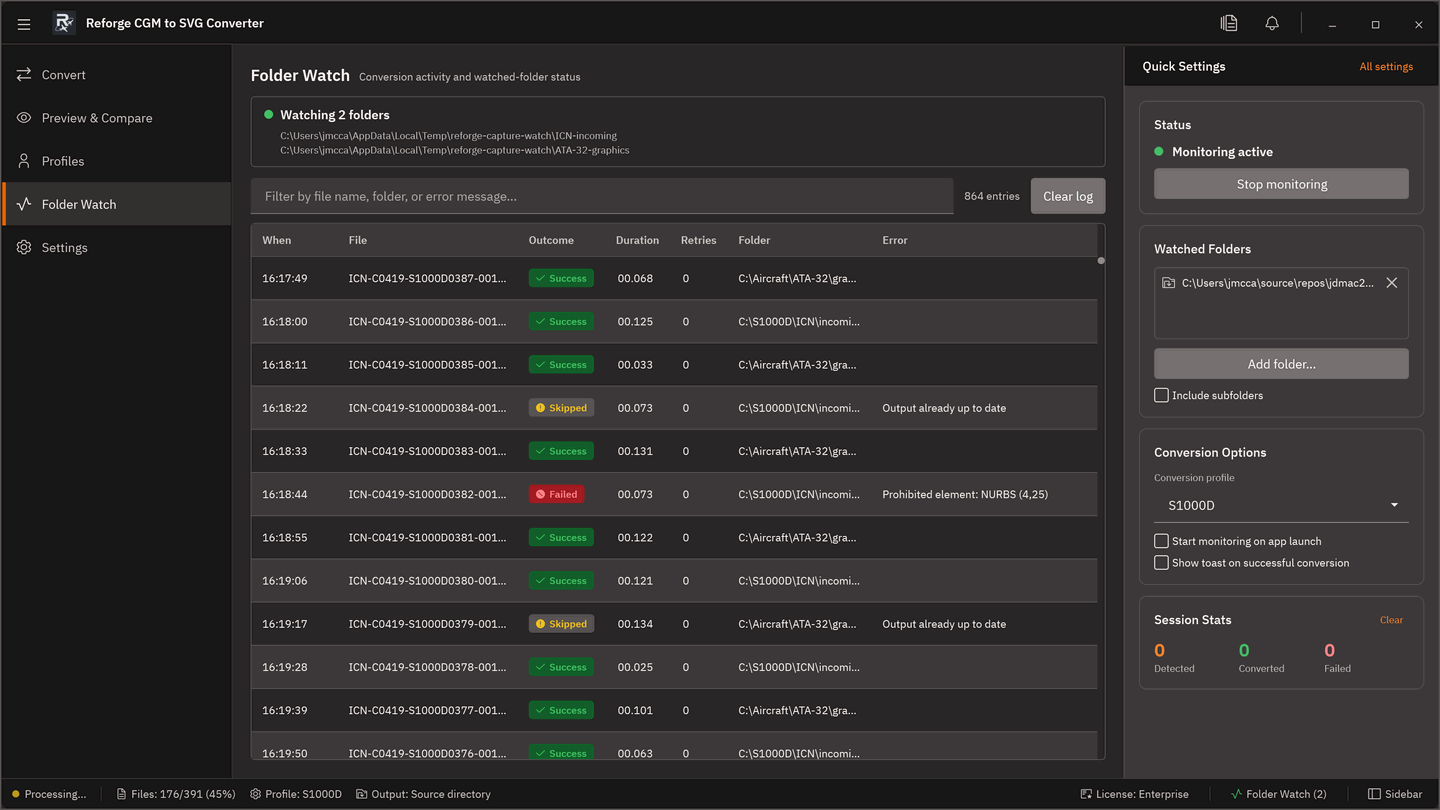Click the watched folder entry icon
This screenshot has width=1440, height=810.
click(1168, 283)
